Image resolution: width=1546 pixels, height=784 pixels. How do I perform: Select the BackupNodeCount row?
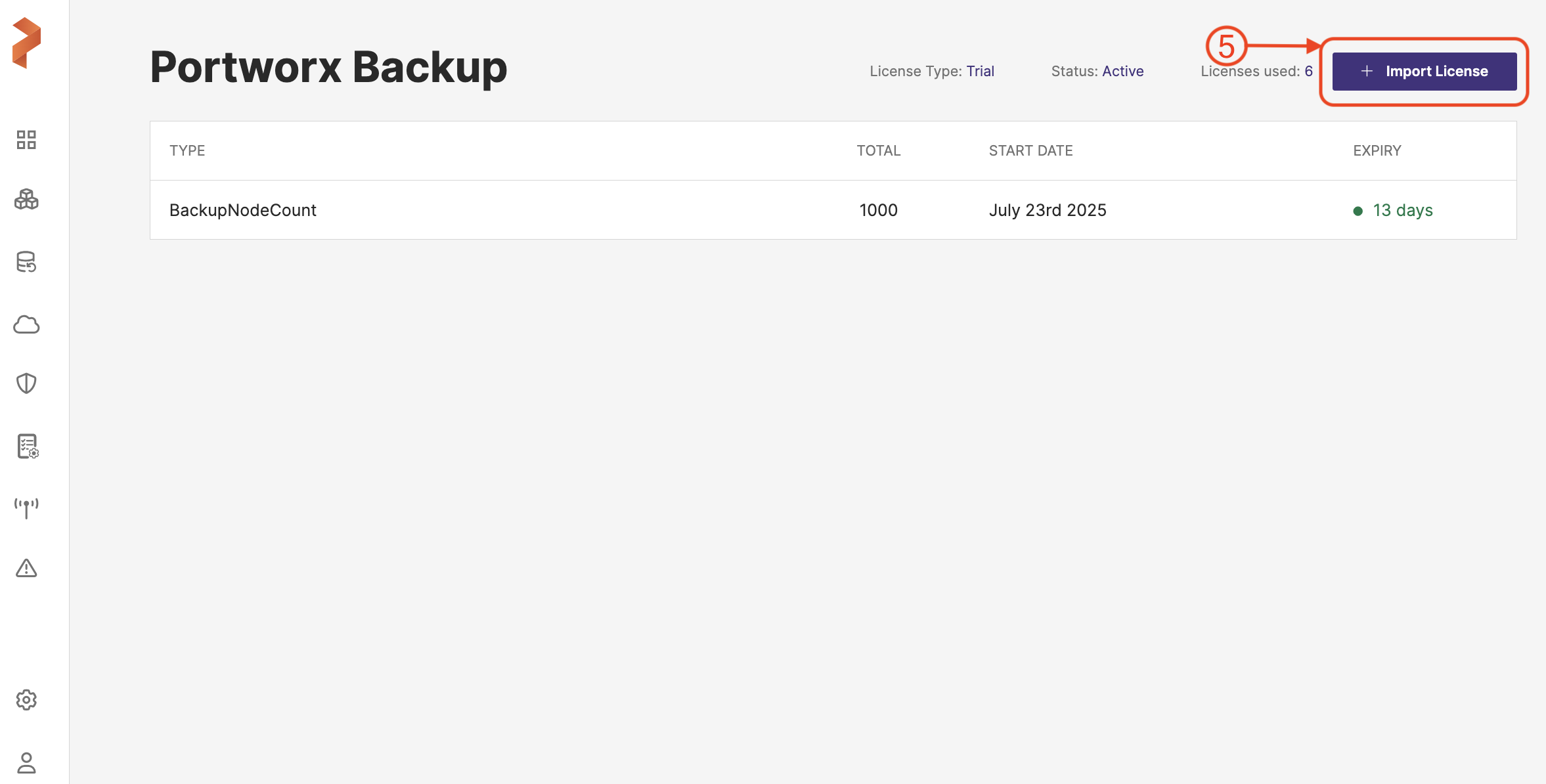coord(242,210)
